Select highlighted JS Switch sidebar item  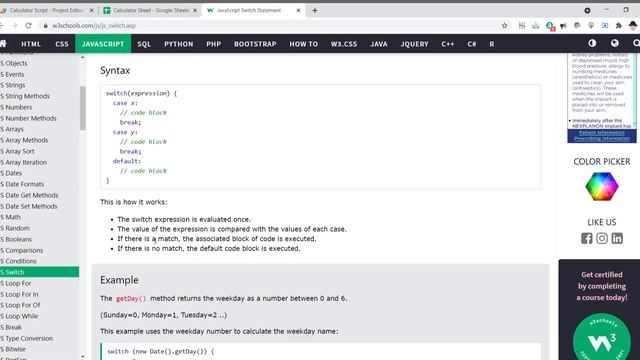(40, 272)
